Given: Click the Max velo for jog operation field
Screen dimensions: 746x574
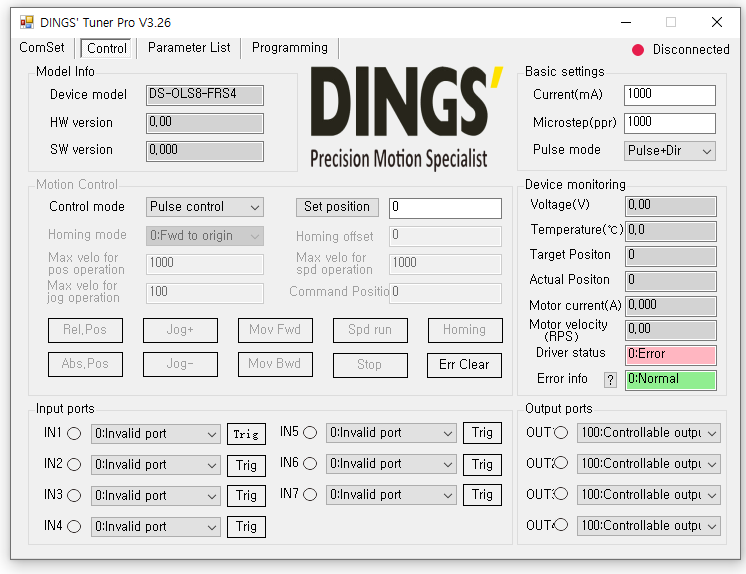Looking at the screenshot, I should [205, 293].
